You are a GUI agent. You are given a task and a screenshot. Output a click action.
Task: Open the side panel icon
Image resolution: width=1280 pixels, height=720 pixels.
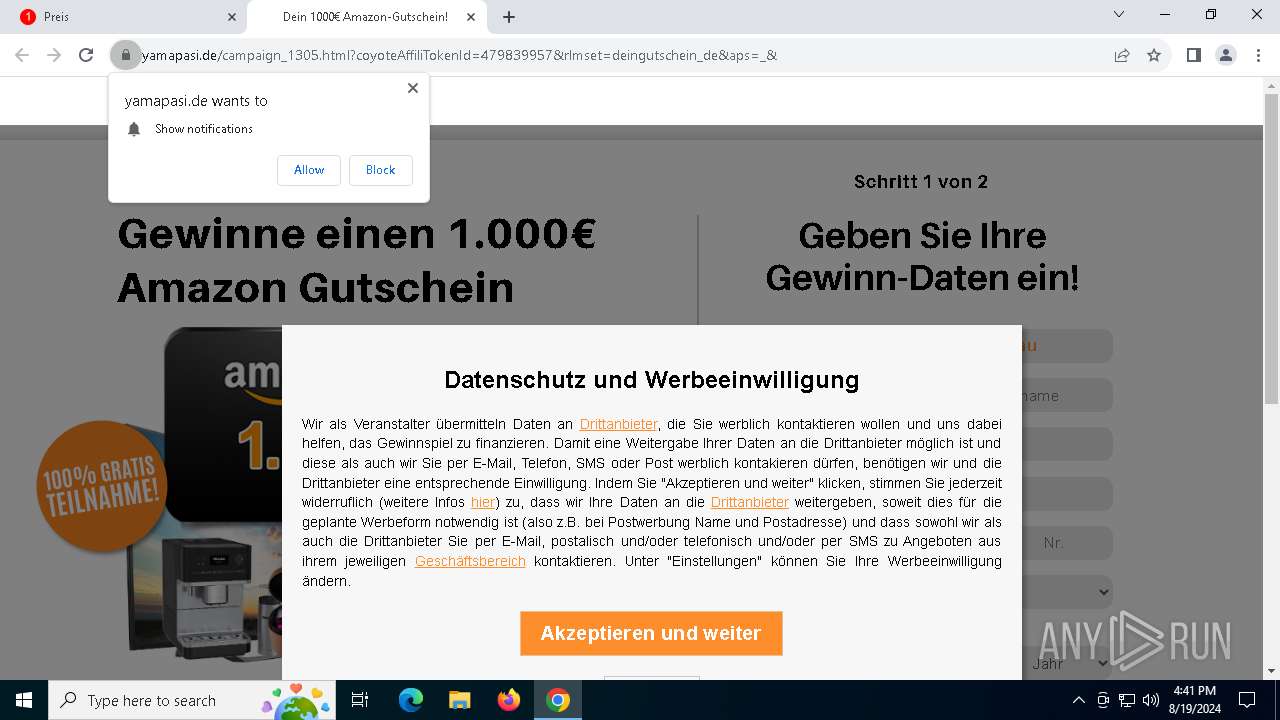click(1193, 55)
